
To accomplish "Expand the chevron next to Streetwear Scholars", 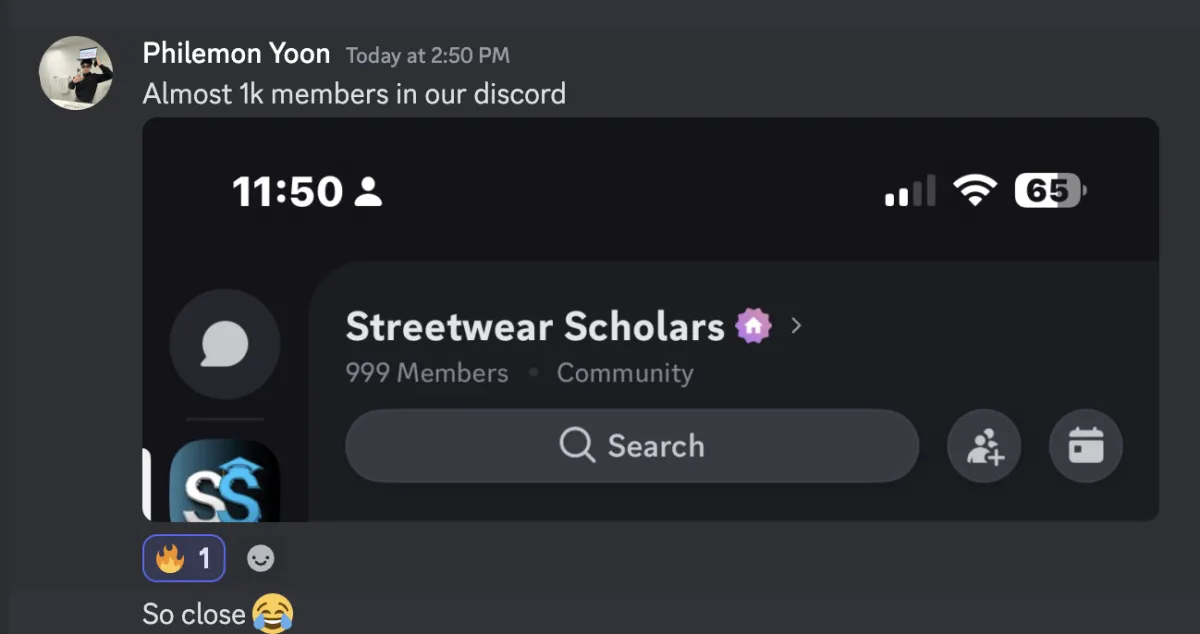I will [796, 325].
